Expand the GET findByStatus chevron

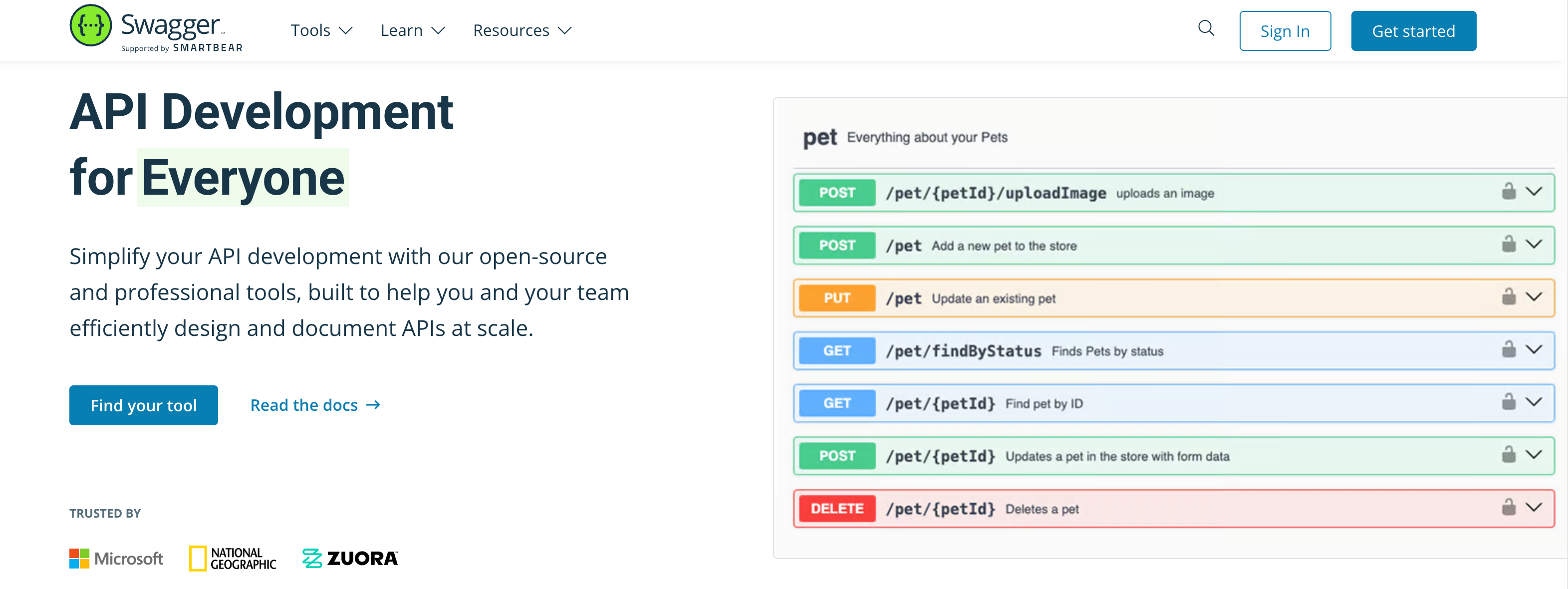point(1534,349)
